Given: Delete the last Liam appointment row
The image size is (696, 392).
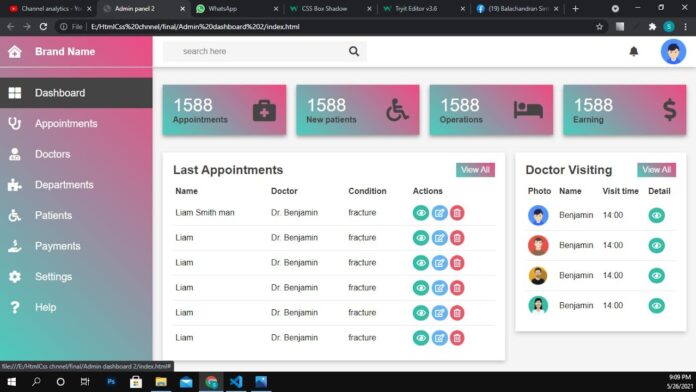Looking at the screenshot, I should tap(457, 338).
